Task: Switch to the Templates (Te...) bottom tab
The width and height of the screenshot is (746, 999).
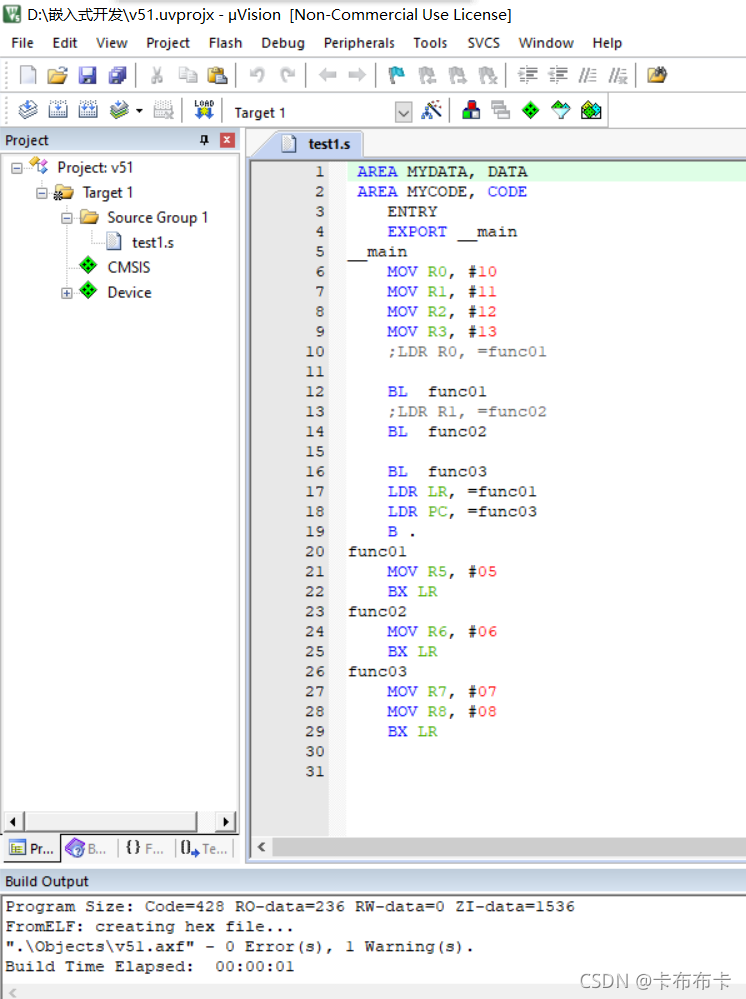Action: coord(204,849)
